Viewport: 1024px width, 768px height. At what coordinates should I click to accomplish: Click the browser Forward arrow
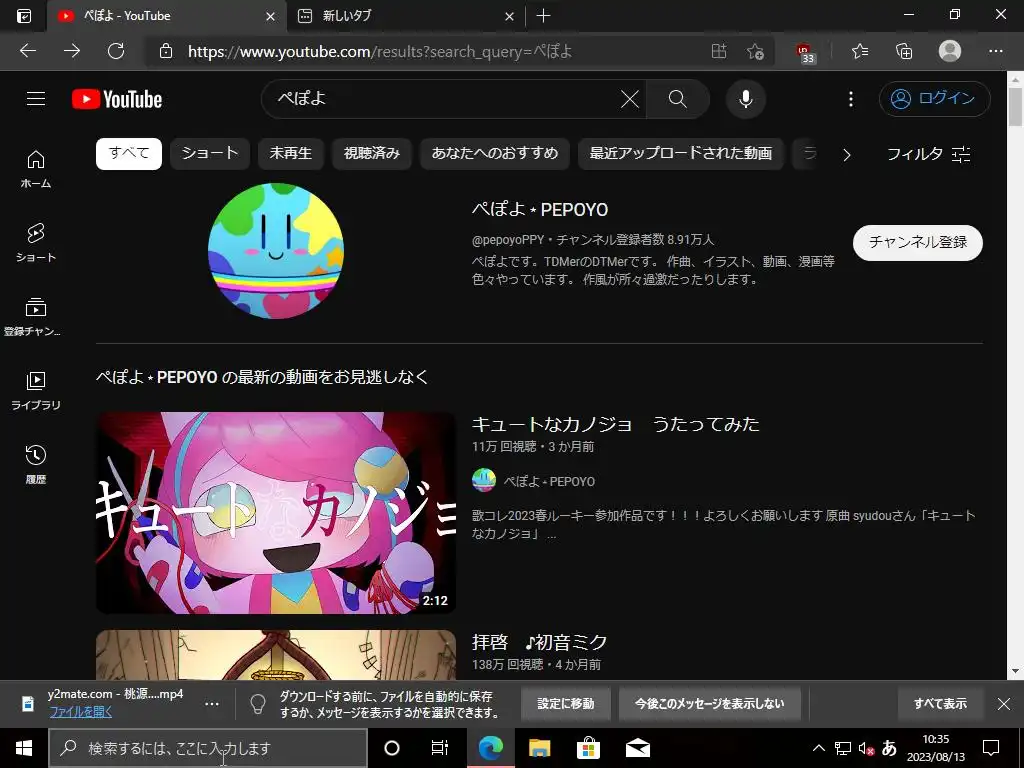click(x=72, y=51)
